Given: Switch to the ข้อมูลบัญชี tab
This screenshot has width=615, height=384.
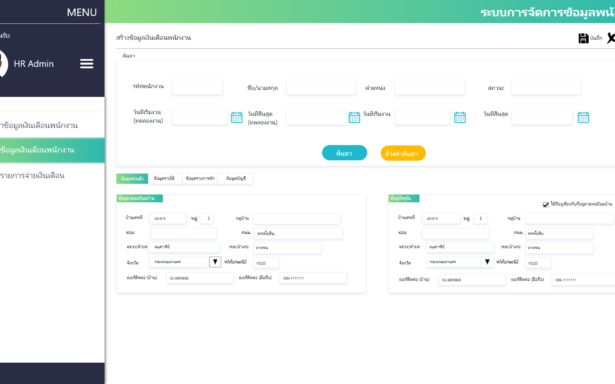Looking at the screenshot, I should point(236,178).
